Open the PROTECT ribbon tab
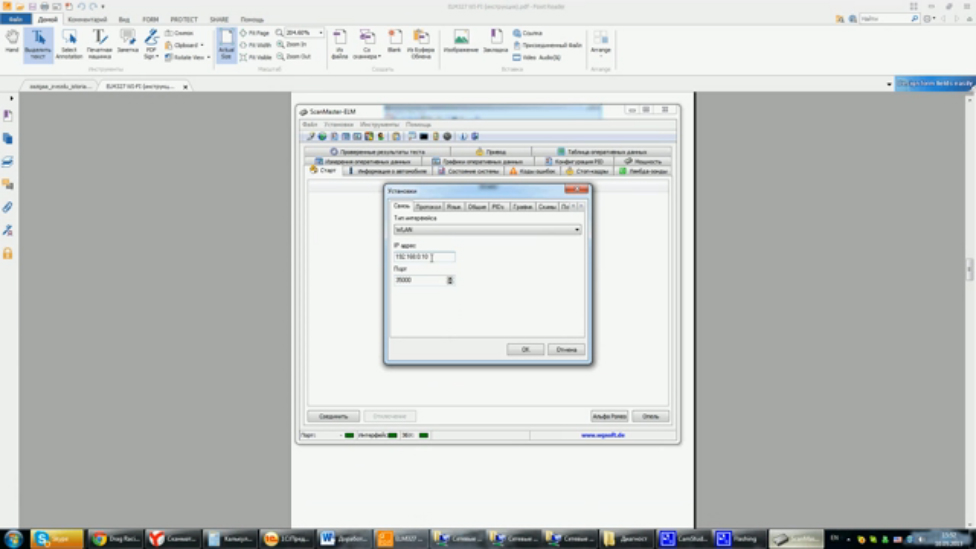 click(x=184, y=19)
